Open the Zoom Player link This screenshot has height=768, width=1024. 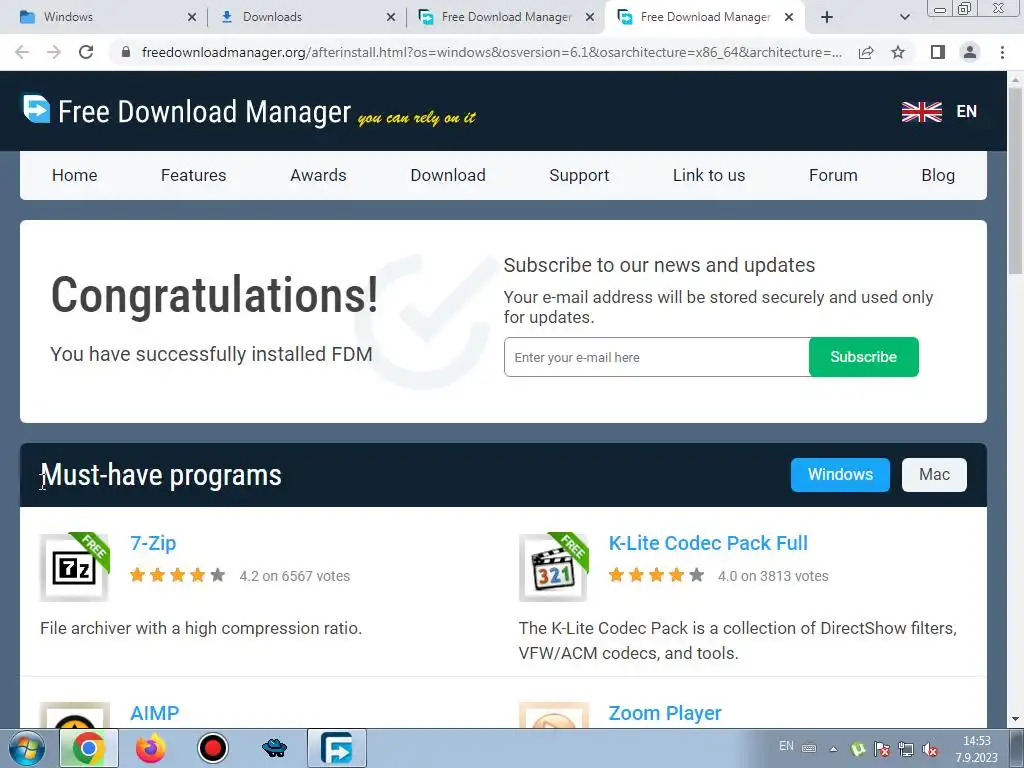click(665, 713)
